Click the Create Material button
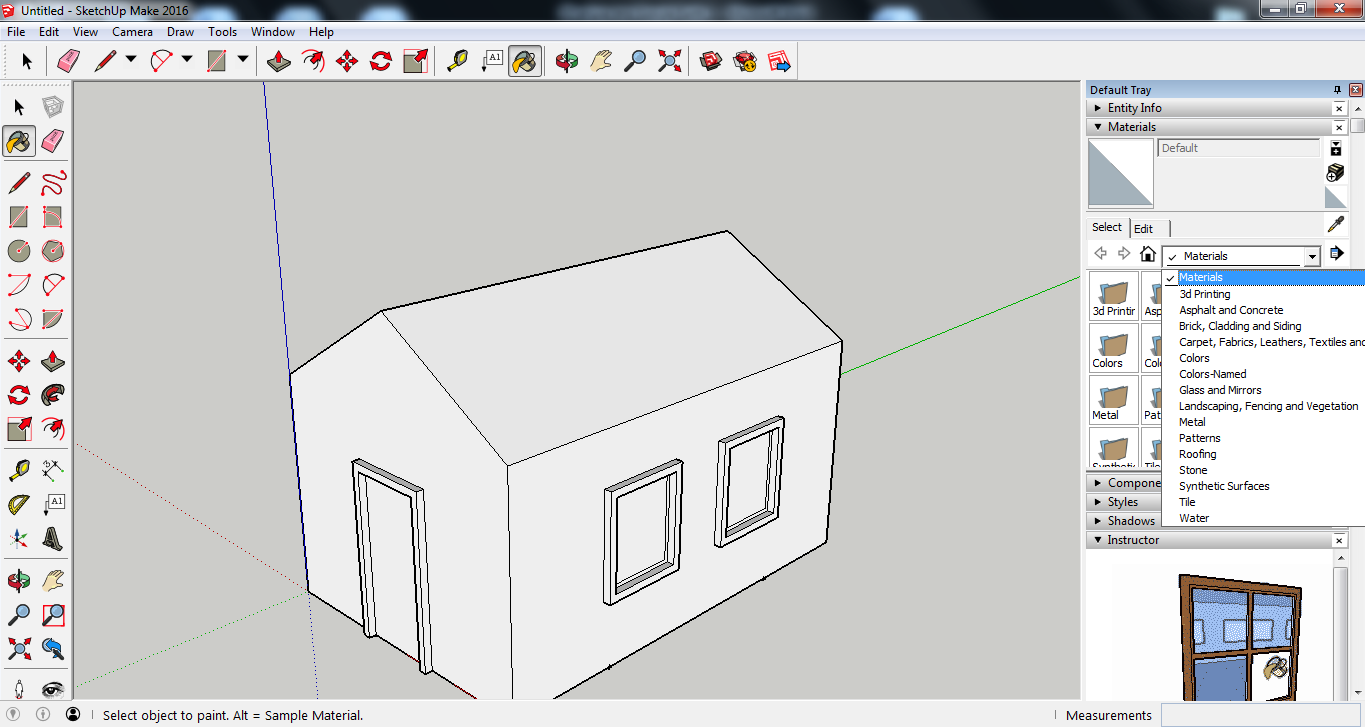The image size is (1365, 727). point(1336,172)
